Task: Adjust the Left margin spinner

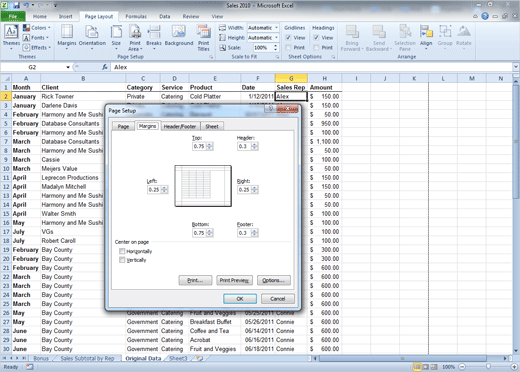Action: coord(164,190)
